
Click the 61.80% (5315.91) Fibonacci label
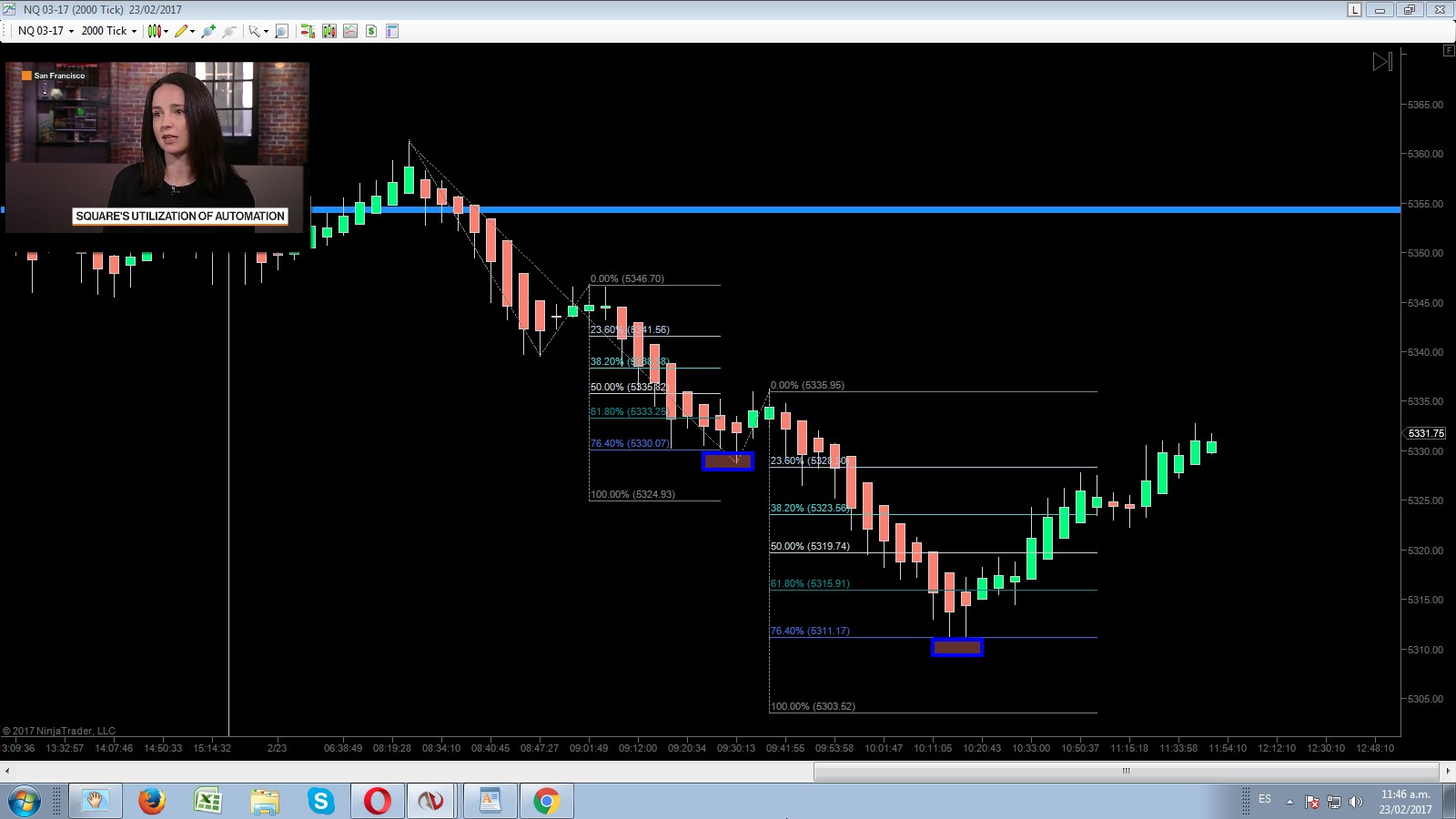point(810,583)
